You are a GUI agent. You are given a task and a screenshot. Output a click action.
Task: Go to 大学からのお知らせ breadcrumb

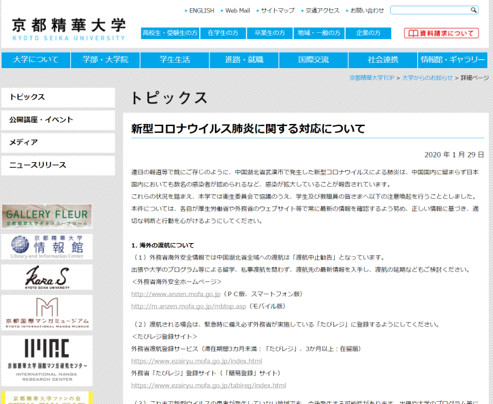point(427,78)
